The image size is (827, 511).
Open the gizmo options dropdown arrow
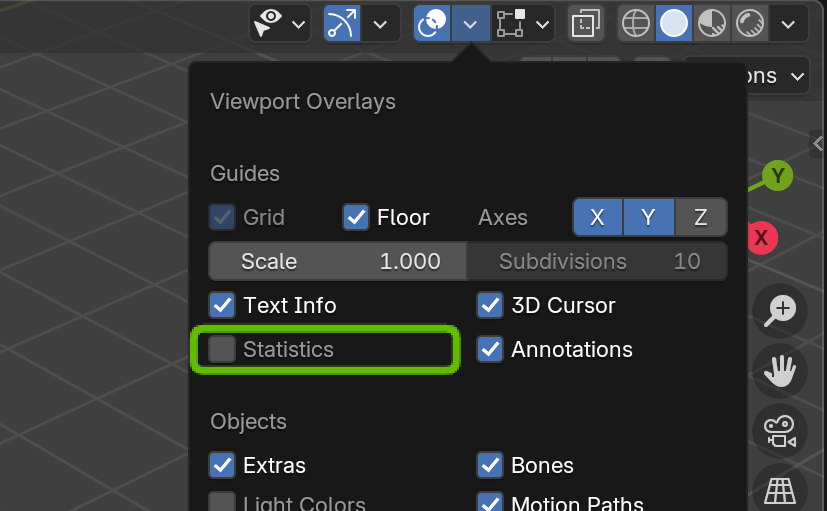380,23
